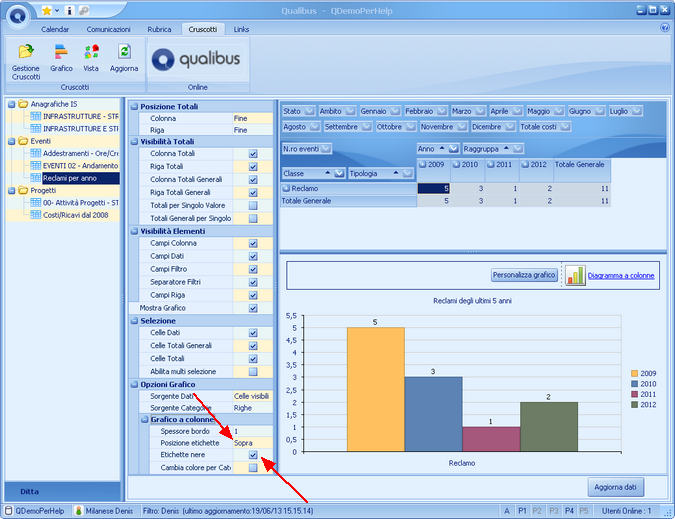Toggle the Celle Dati checkbox
The width and height of the screenshot is (675, 519).
click(x=253, y=333)
